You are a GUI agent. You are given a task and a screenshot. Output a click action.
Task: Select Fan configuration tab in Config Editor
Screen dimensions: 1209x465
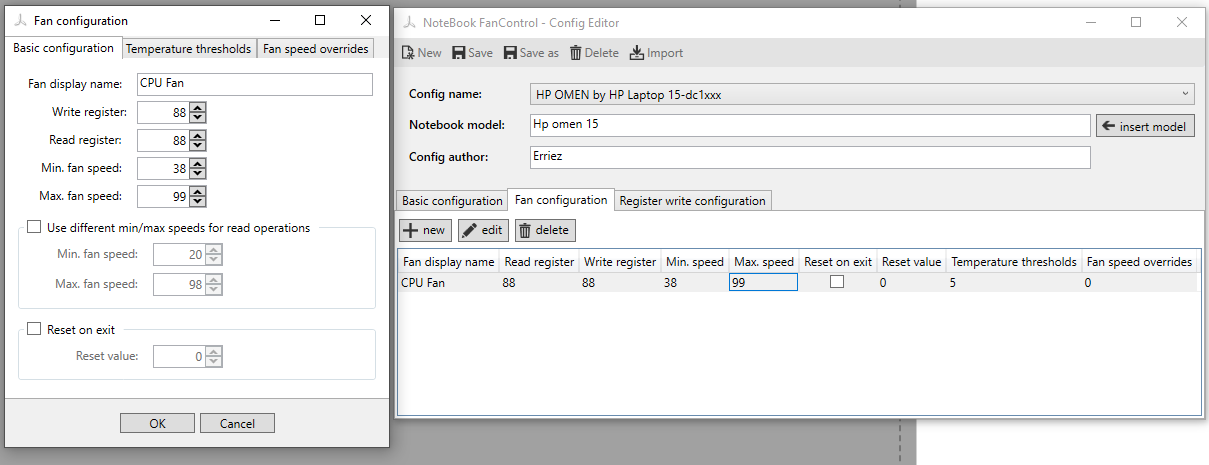click(561, 200)
